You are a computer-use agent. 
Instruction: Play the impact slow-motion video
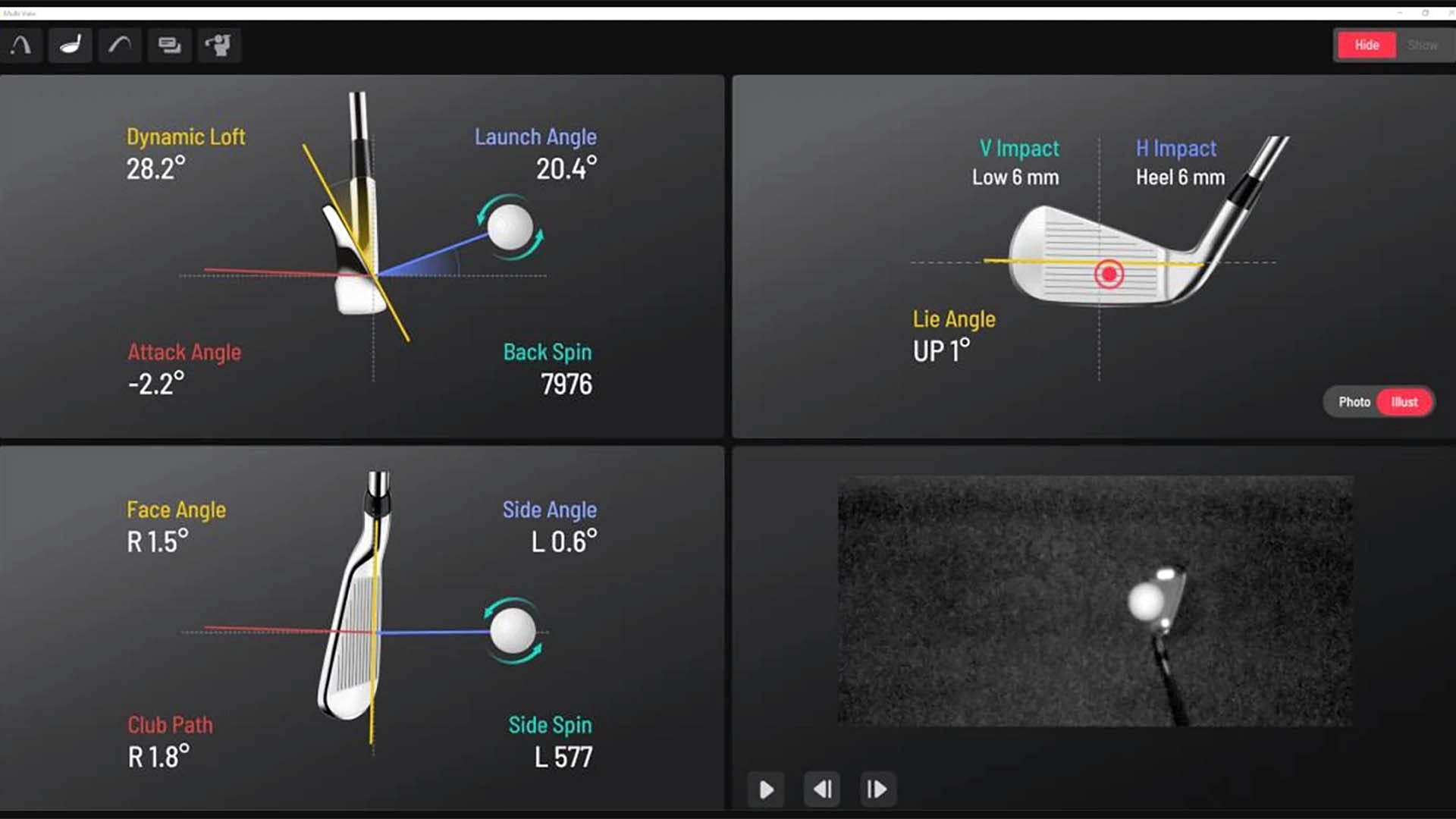tap(766, 789)
